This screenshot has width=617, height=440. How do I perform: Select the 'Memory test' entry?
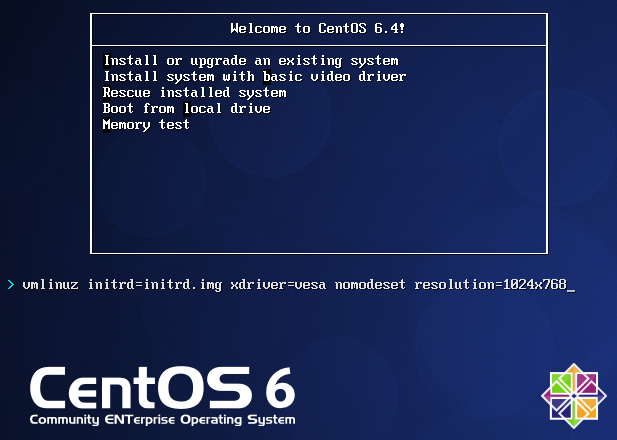click(146, 125)
